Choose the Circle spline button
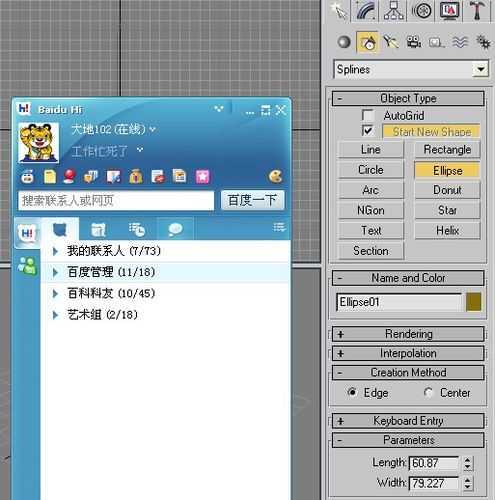 [x=371, y=170]
